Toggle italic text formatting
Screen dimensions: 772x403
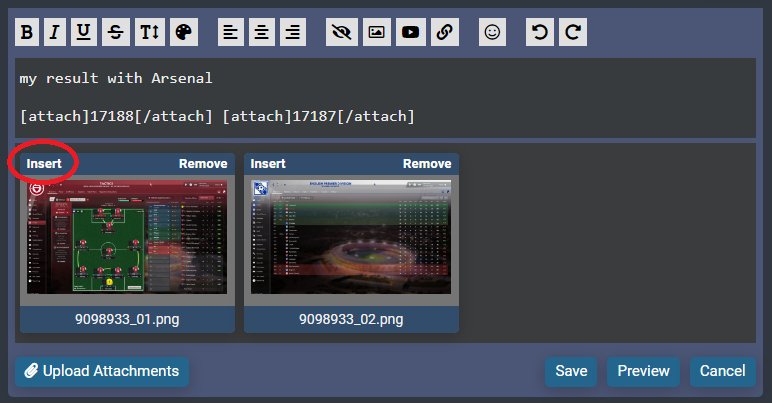[x=55, y=32]
